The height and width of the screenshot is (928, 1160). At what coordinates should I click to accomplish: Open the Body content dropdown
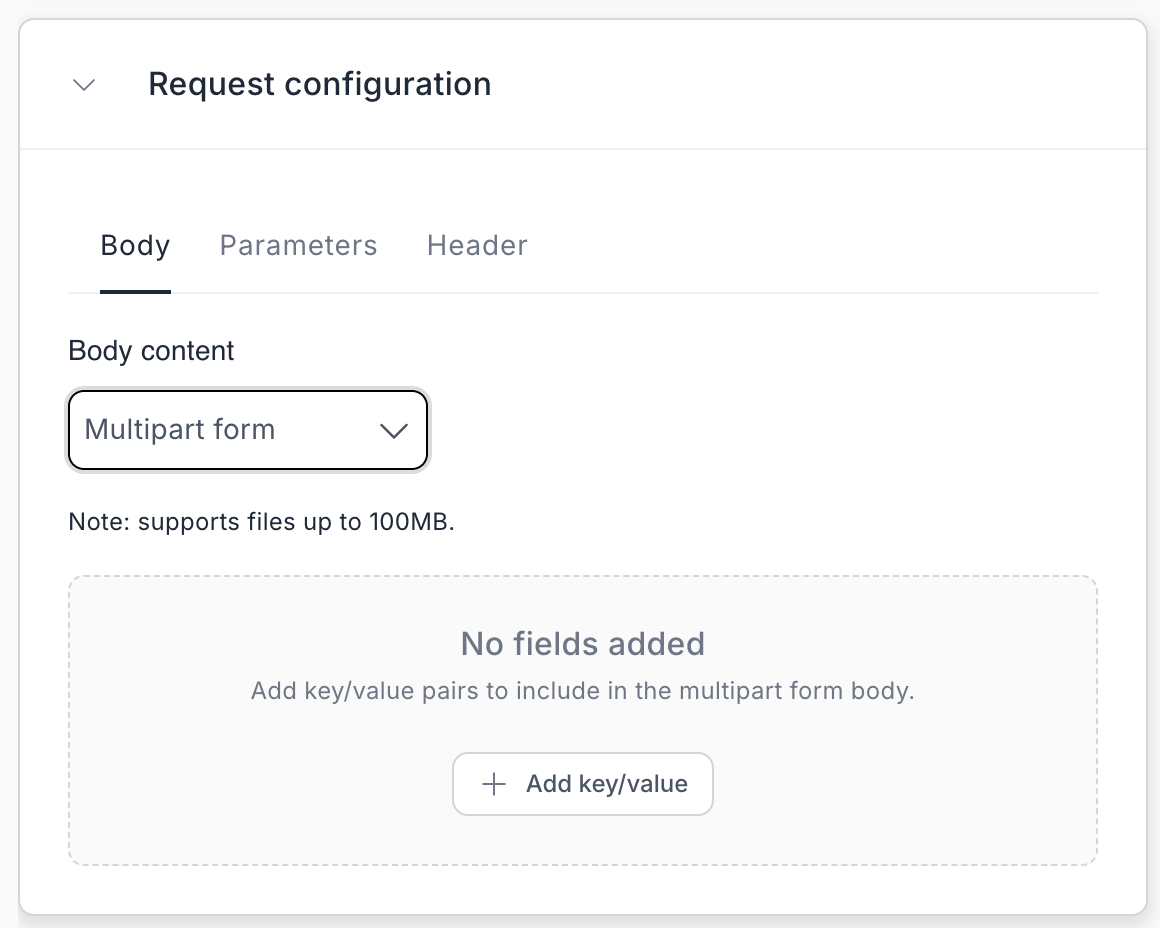point(247,430)
